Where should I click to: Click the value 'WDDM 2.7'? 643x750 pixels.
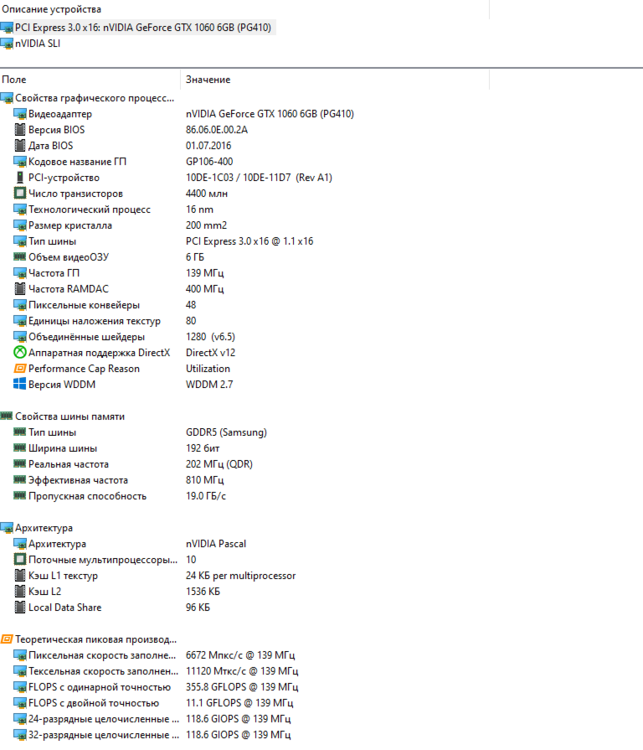point(210,385)
